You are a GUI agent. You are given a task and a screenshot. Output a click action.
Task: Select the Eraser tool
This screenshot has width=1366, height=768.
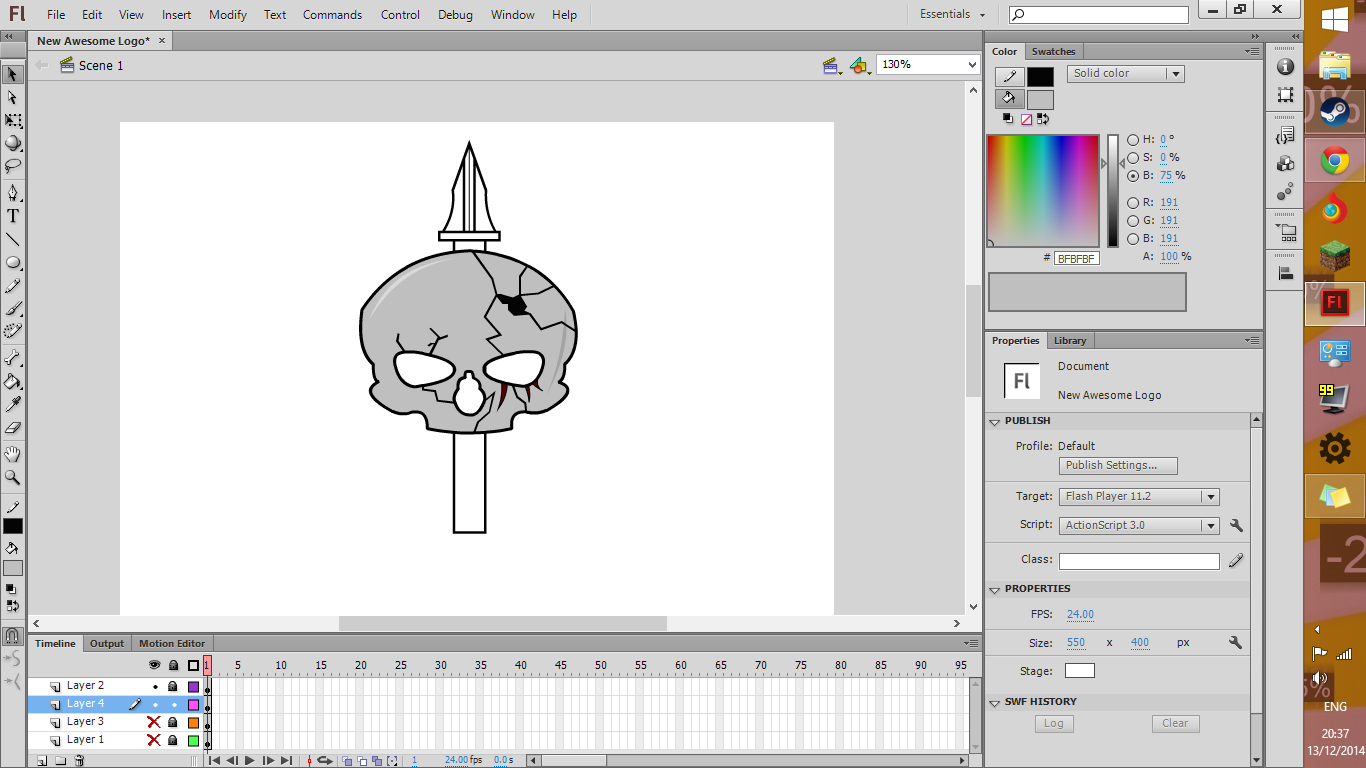tap(13, 427)
